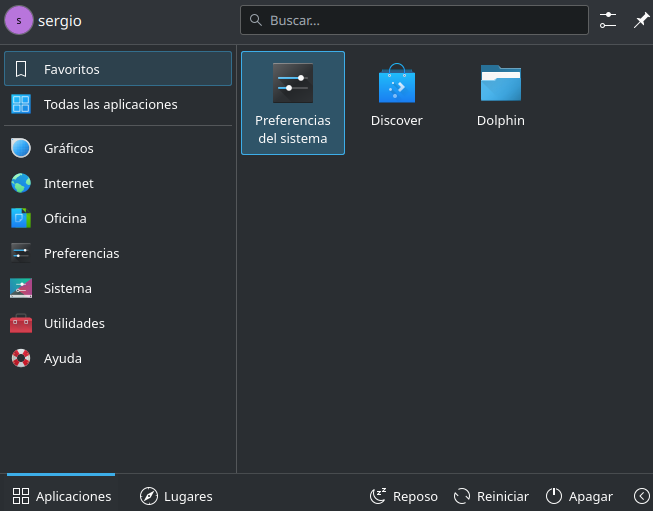Select the Oficina category
The width and height of the screenshot is (653, 511).
click(x=118, y=218)
